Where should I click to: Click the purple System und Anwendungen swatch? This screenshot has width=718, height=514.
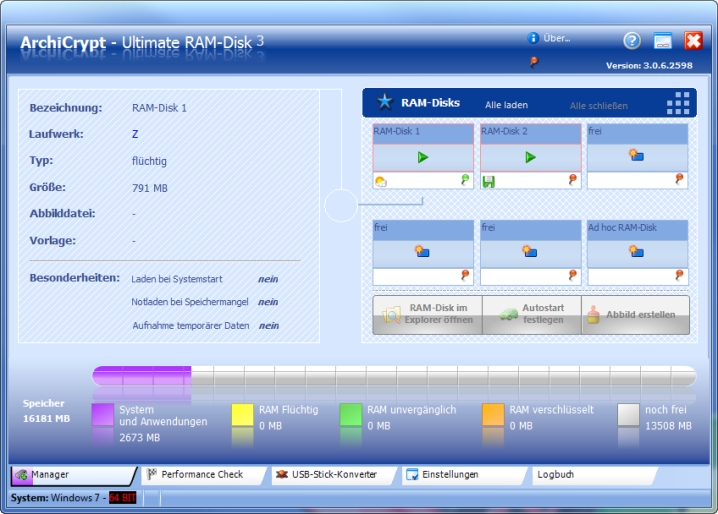(103, 416)
